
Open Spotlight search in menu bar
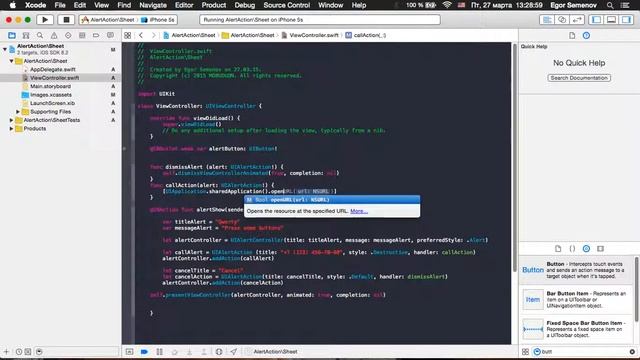(x=610, y=5)
